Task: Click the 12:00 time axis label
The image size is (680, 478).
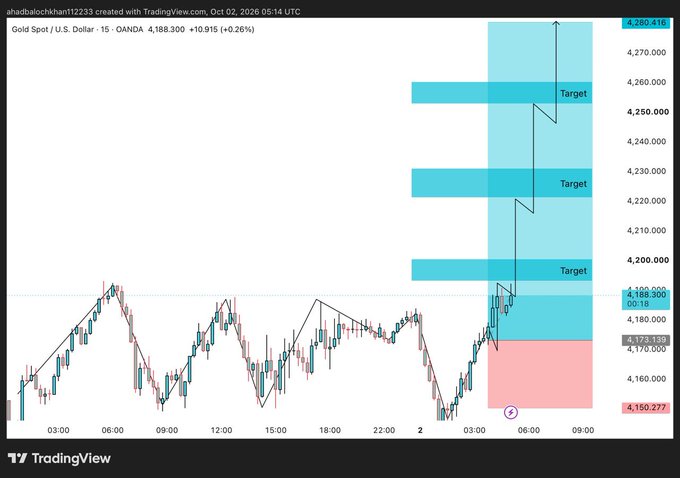Action: (222, 430)
